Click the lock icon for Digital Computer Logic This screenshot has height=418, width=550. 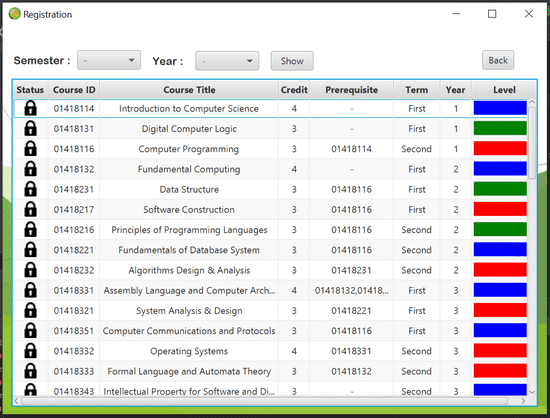31,128
